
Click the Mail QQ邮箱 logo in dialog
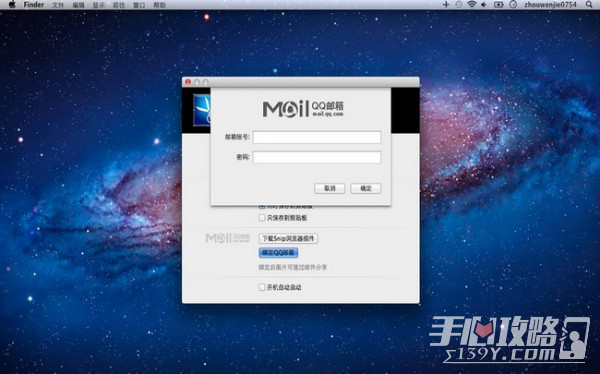[x=303, y=108]
